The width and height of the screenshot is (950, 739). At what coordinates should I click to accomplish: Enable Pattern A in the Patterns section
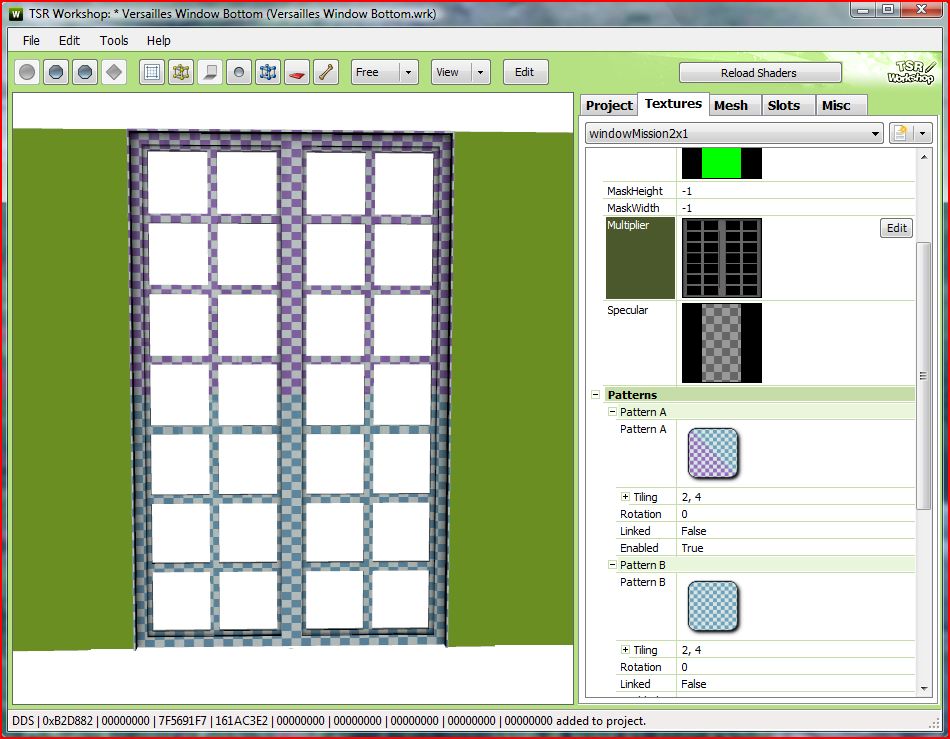pos(691,548)
